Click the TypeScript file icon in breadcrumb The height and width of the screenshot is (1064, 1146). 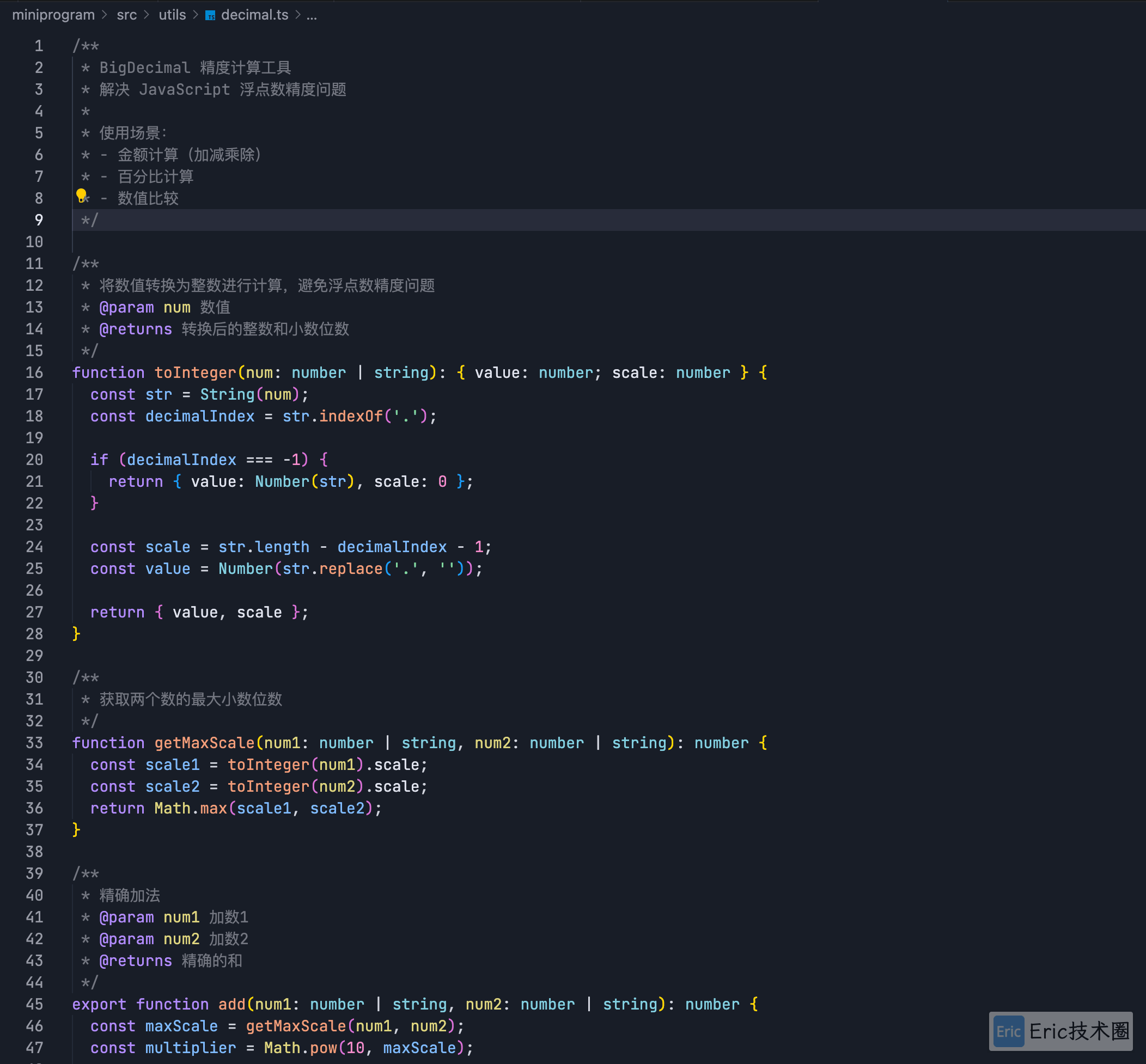click(x=210, y=16)
